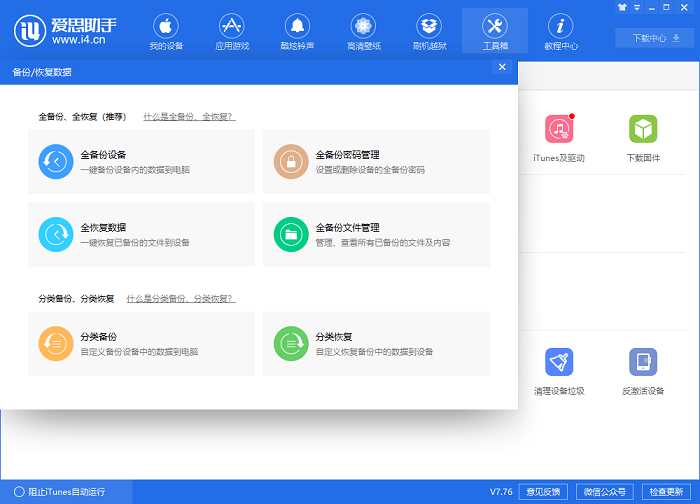This screenshot has height=504, width=700.
Task: Click the 微信公众号 button
Action: 604,492
